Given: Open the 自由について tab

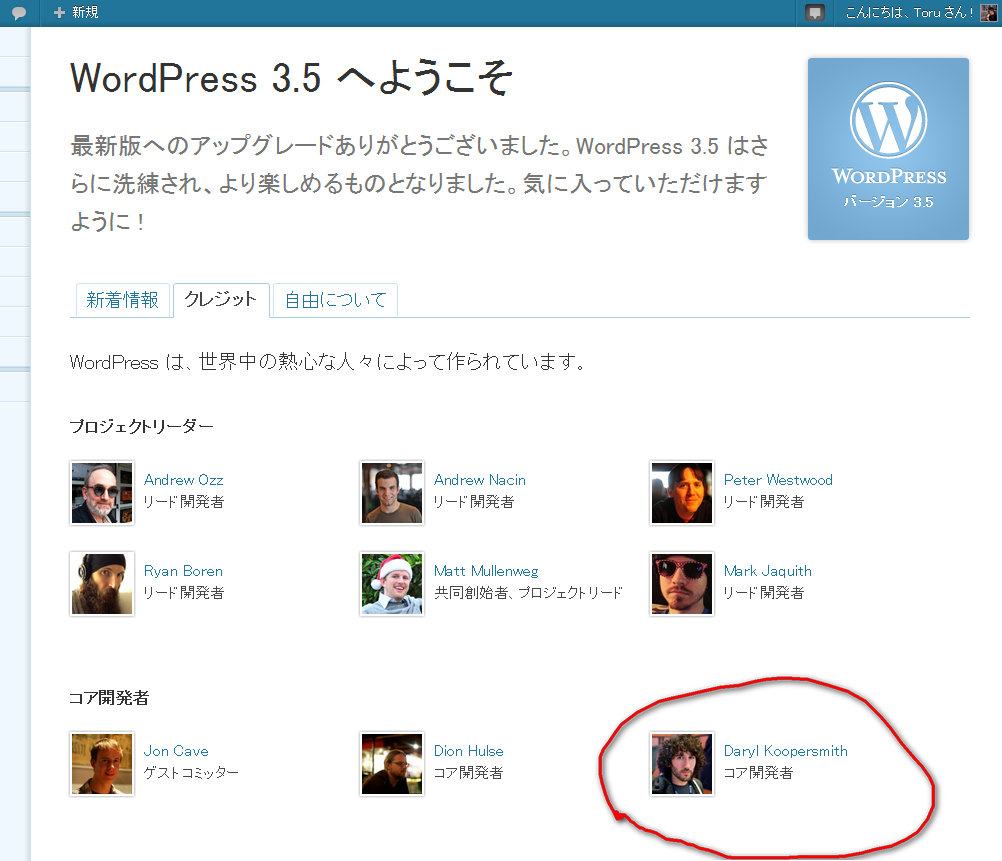Looking at the screenshot, I should pos(335,300).
